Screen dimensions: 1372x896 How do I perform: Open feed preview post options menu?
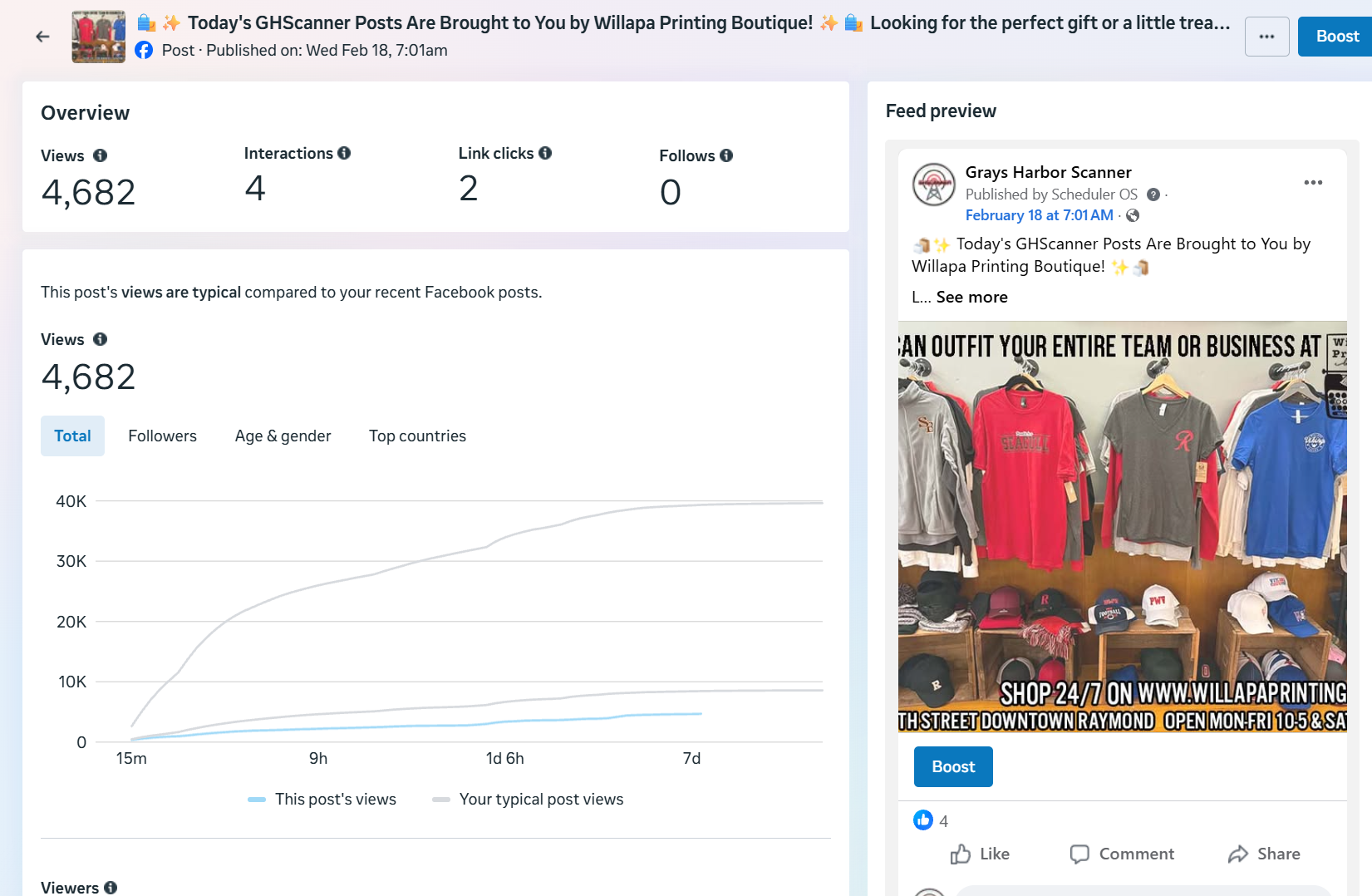[x=1313, y=183]
